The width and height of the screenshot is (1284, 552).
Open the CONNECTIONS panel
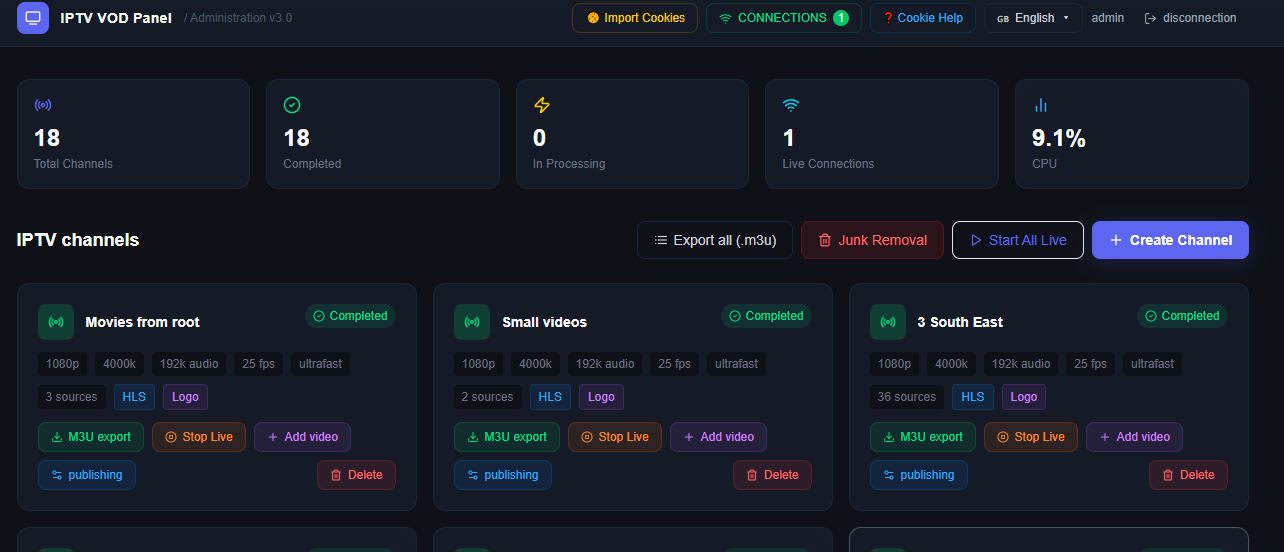coord(784,18)
